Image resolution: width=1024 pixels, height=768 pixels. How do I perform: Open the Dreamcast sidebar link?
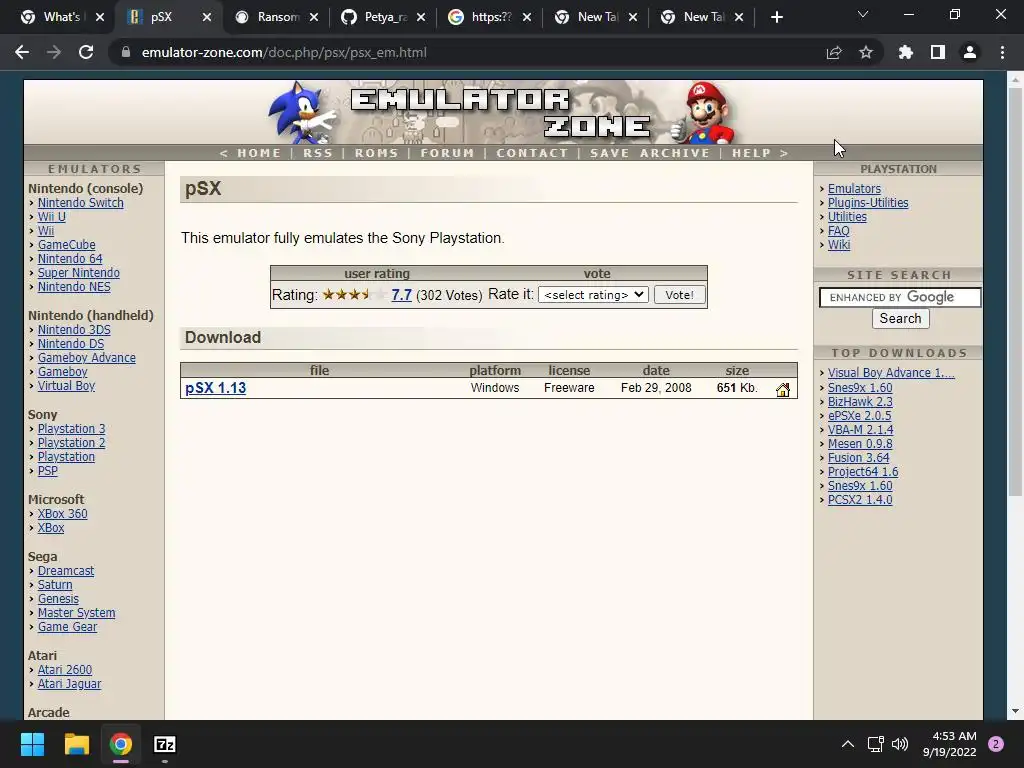pos(66,571)
